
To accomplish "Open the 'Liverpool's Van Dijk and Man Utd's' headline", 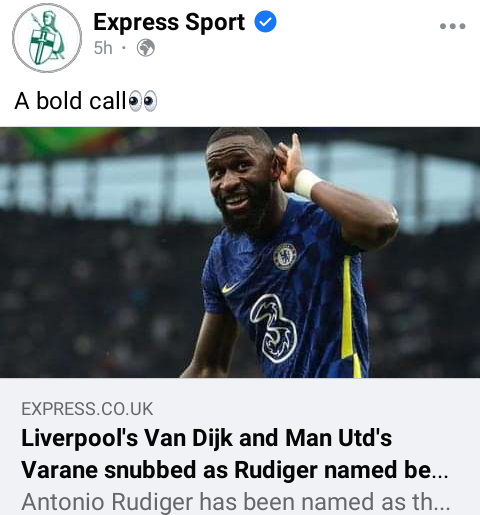I will (x=207, y=438).
